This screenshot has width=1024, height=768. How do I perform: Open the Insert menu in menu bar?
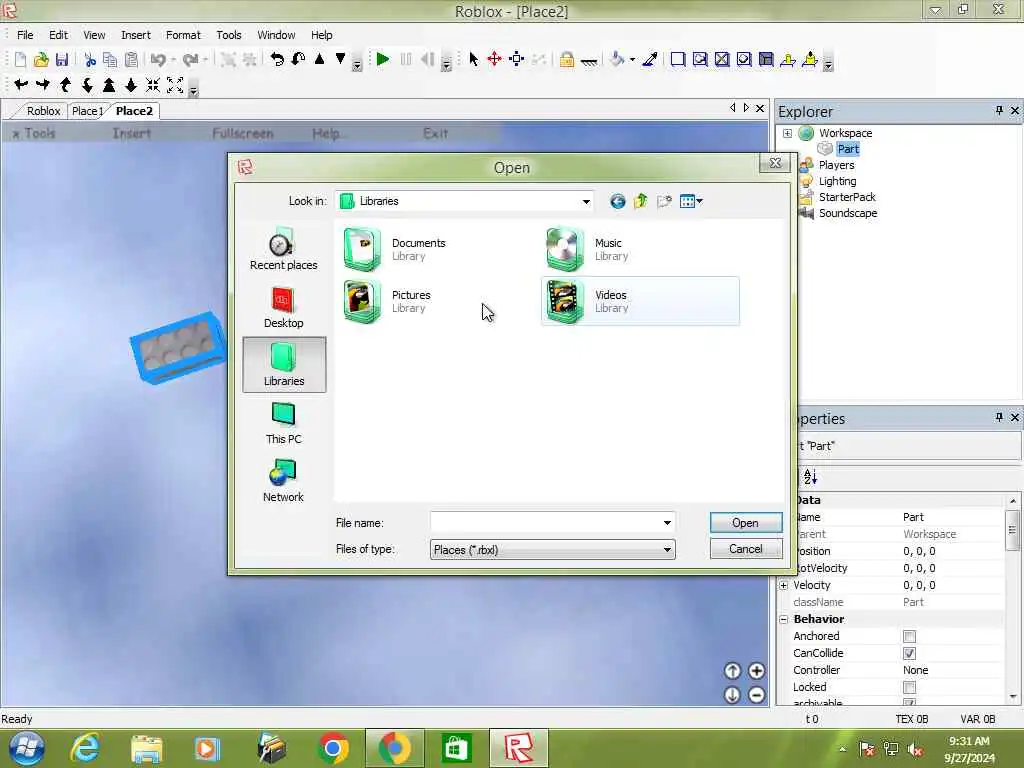pos(135,35)
